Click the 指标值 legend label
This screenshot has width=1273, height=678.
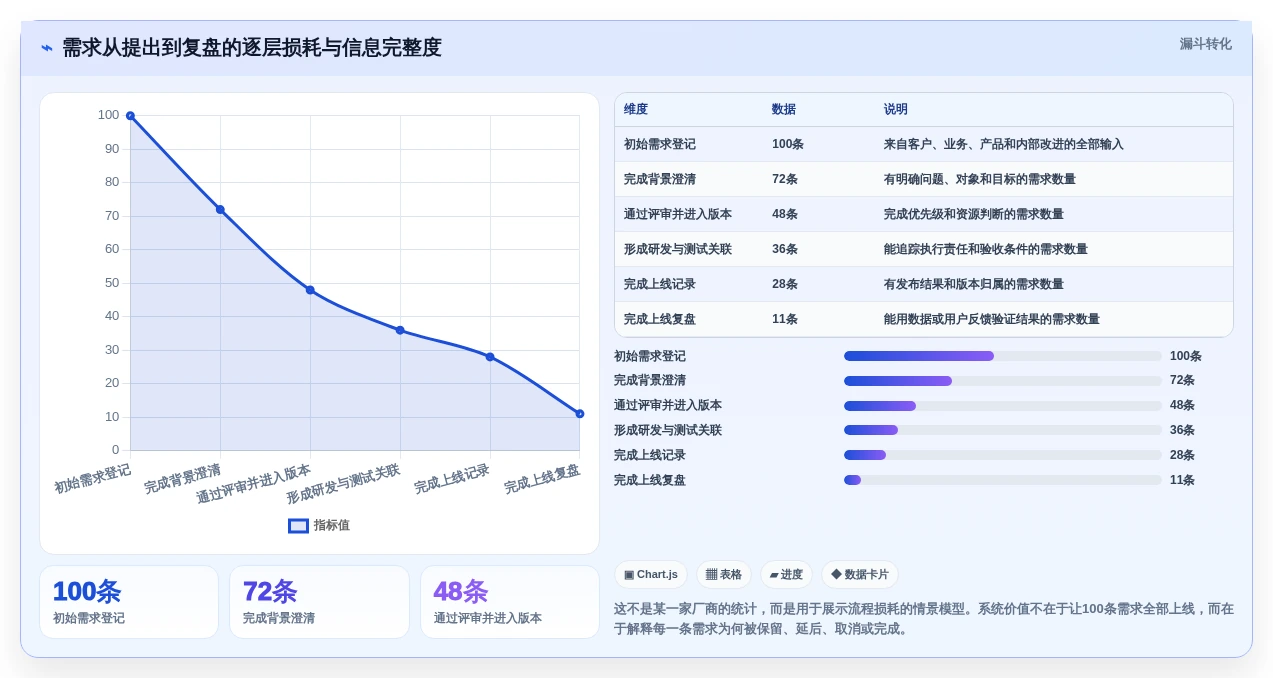click(x=332, y=526)
